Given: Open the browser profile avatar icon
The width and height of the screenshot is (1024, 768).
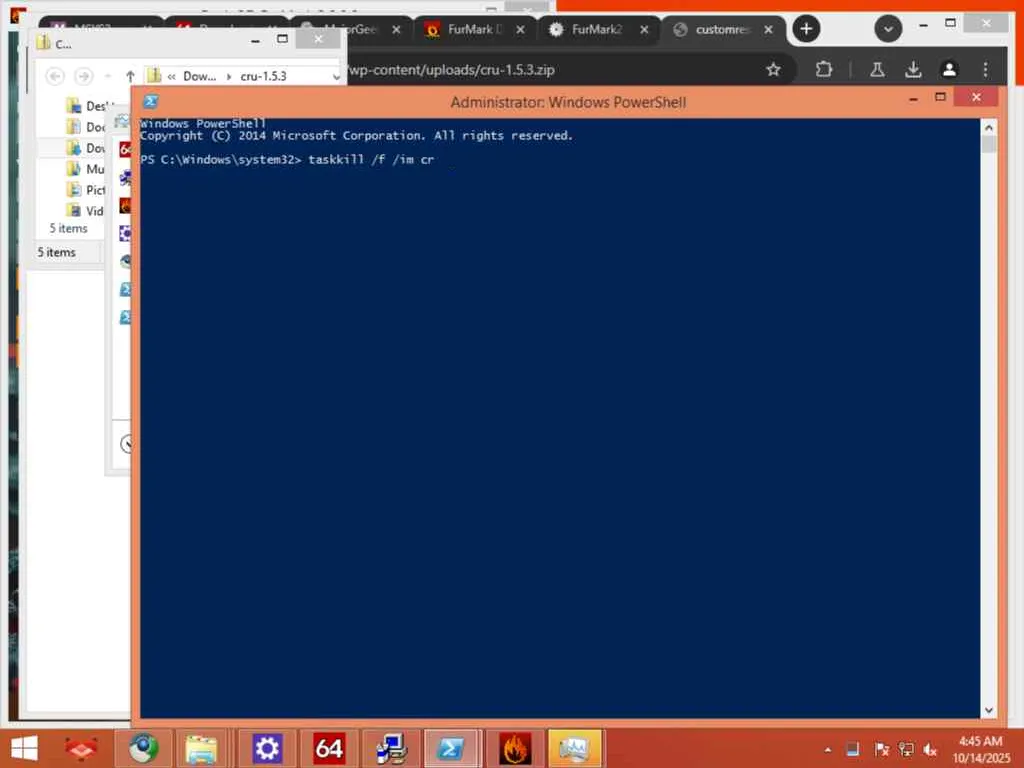Looking at the screenshot, I should pos(949,69).
